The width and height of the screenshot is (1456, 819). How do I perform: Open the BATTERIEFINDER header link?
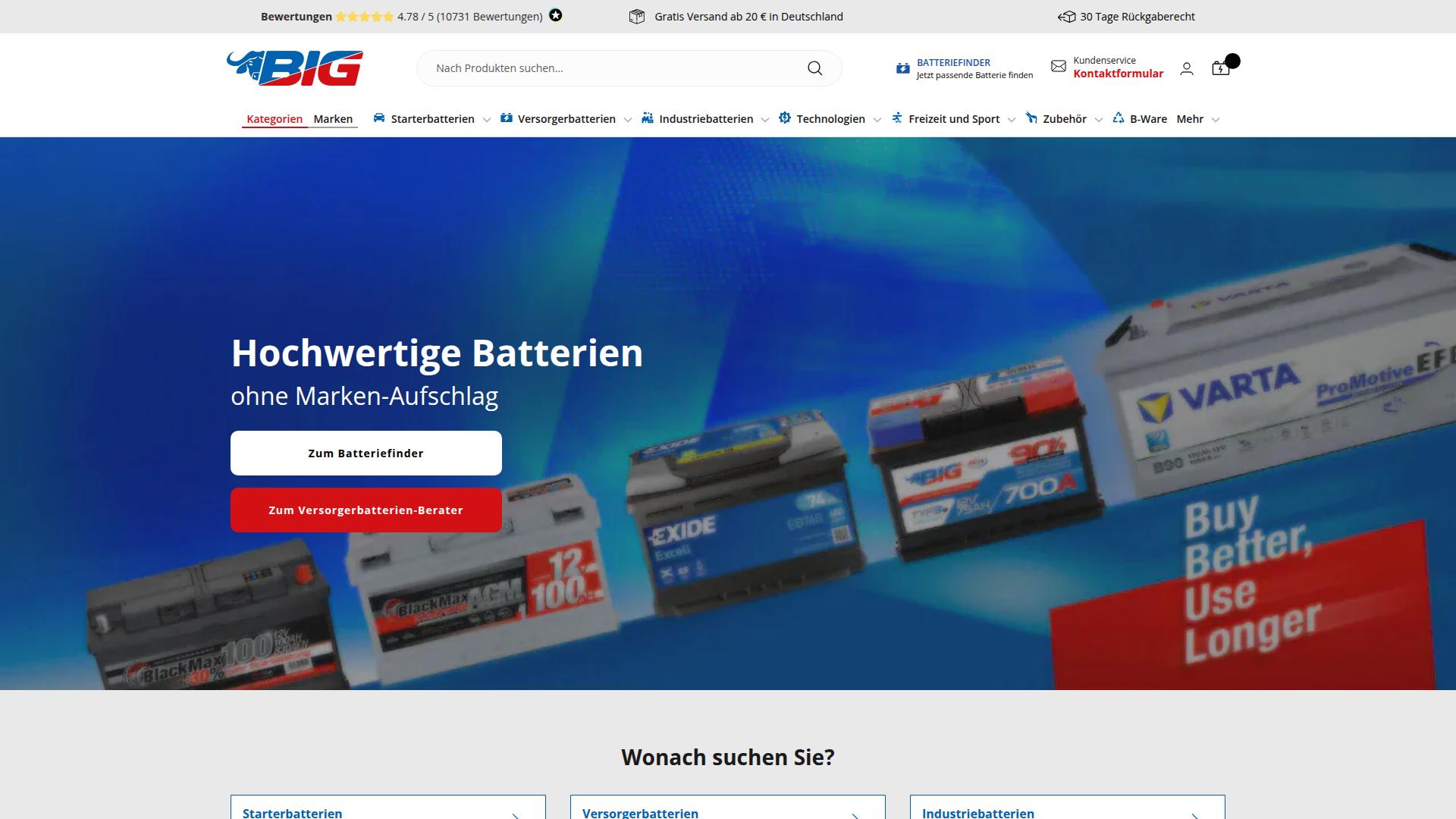point(953,62)
